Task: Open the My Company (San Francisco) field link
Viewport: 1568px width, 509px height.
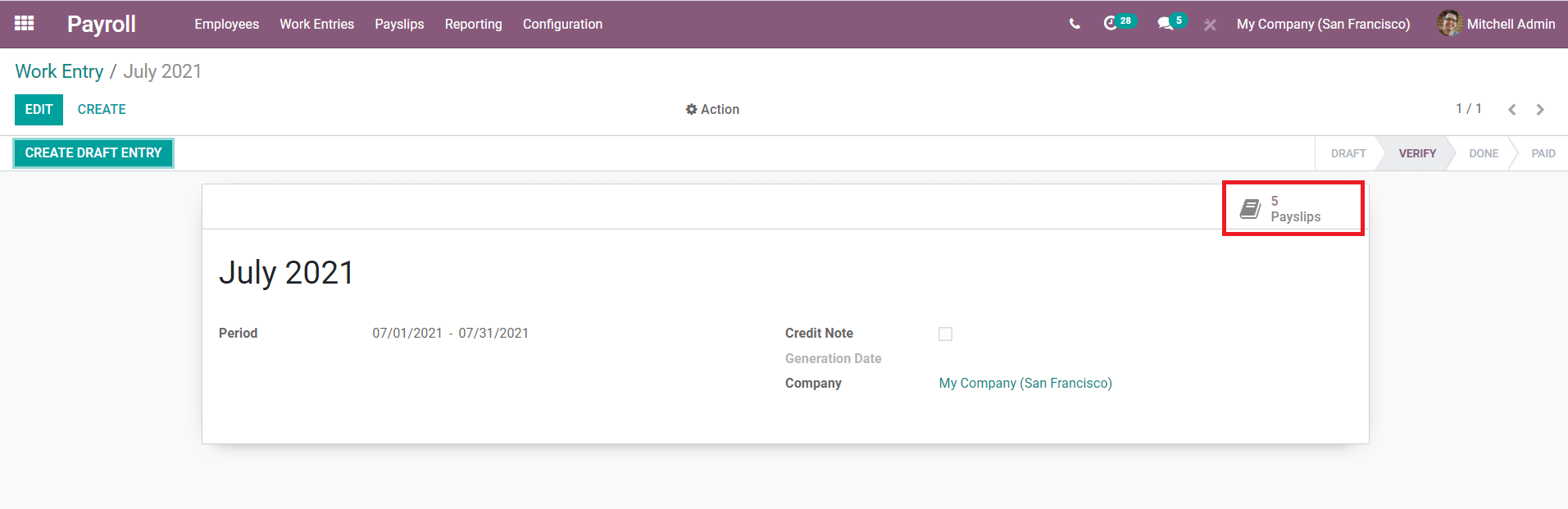Action: [1025, 384]
